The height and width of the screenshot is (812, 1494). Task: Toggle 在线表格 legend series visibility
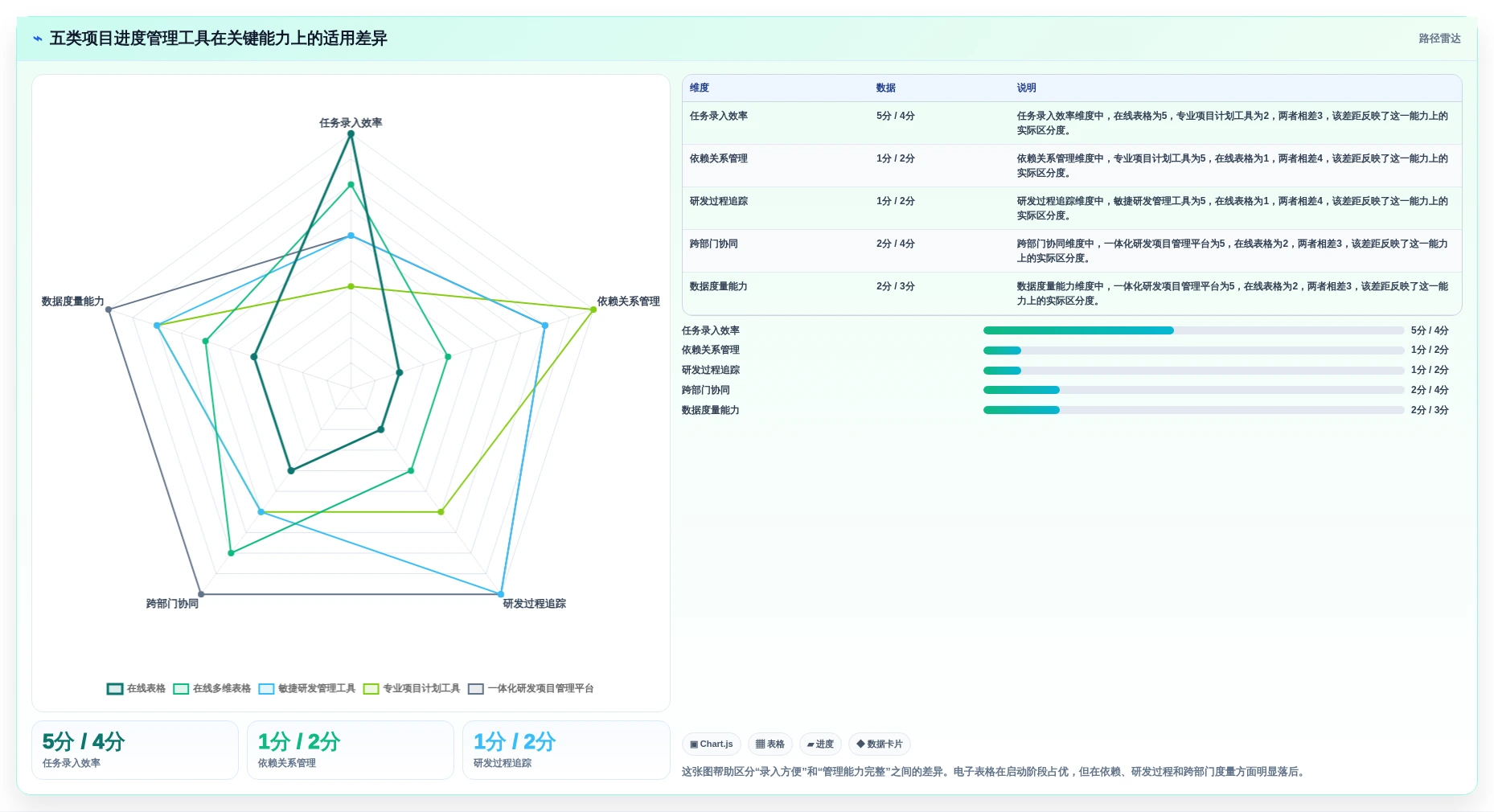coord(136,688)
